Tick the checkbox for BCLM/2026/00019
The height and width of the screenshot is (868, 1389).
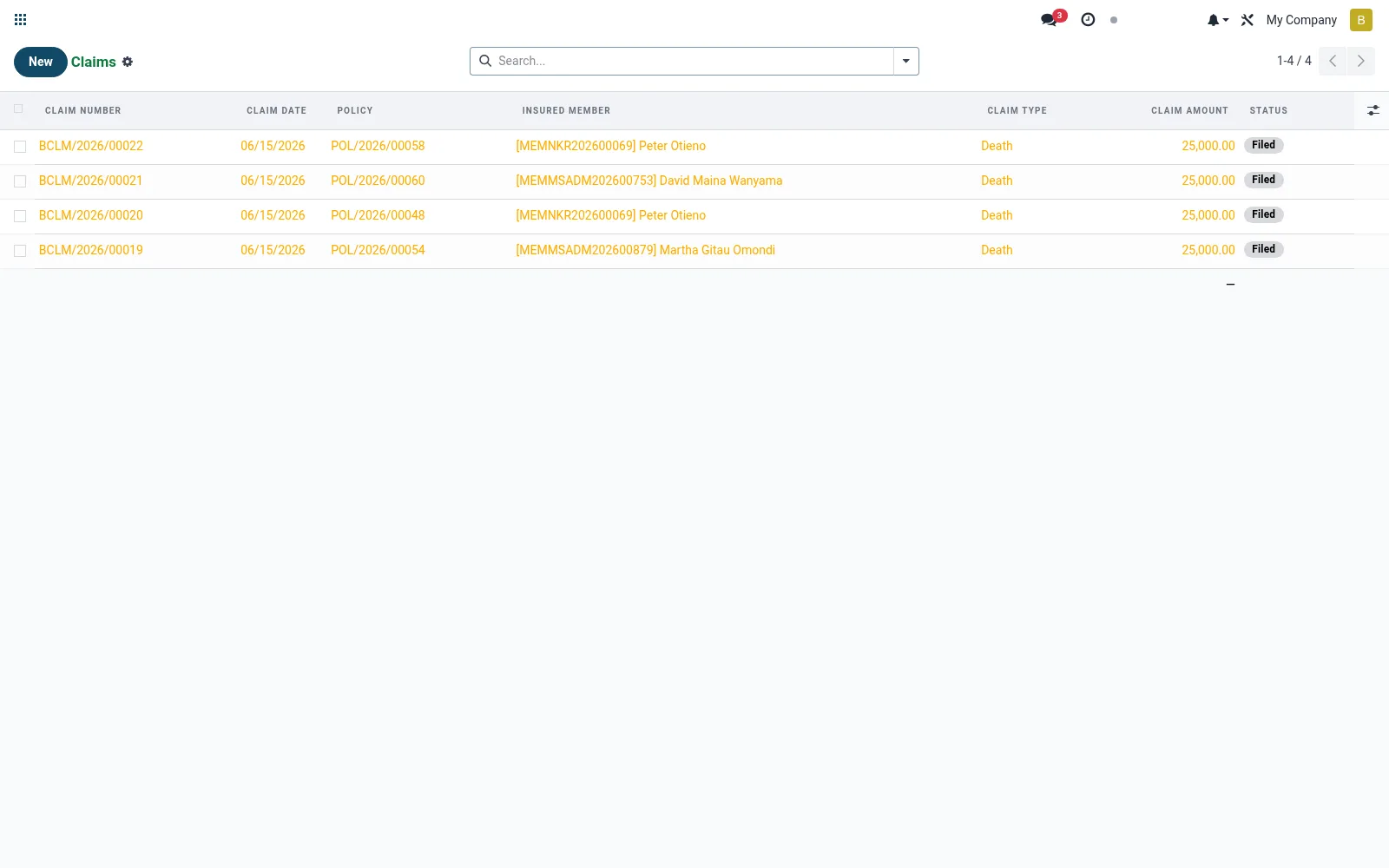coord(20,251)
